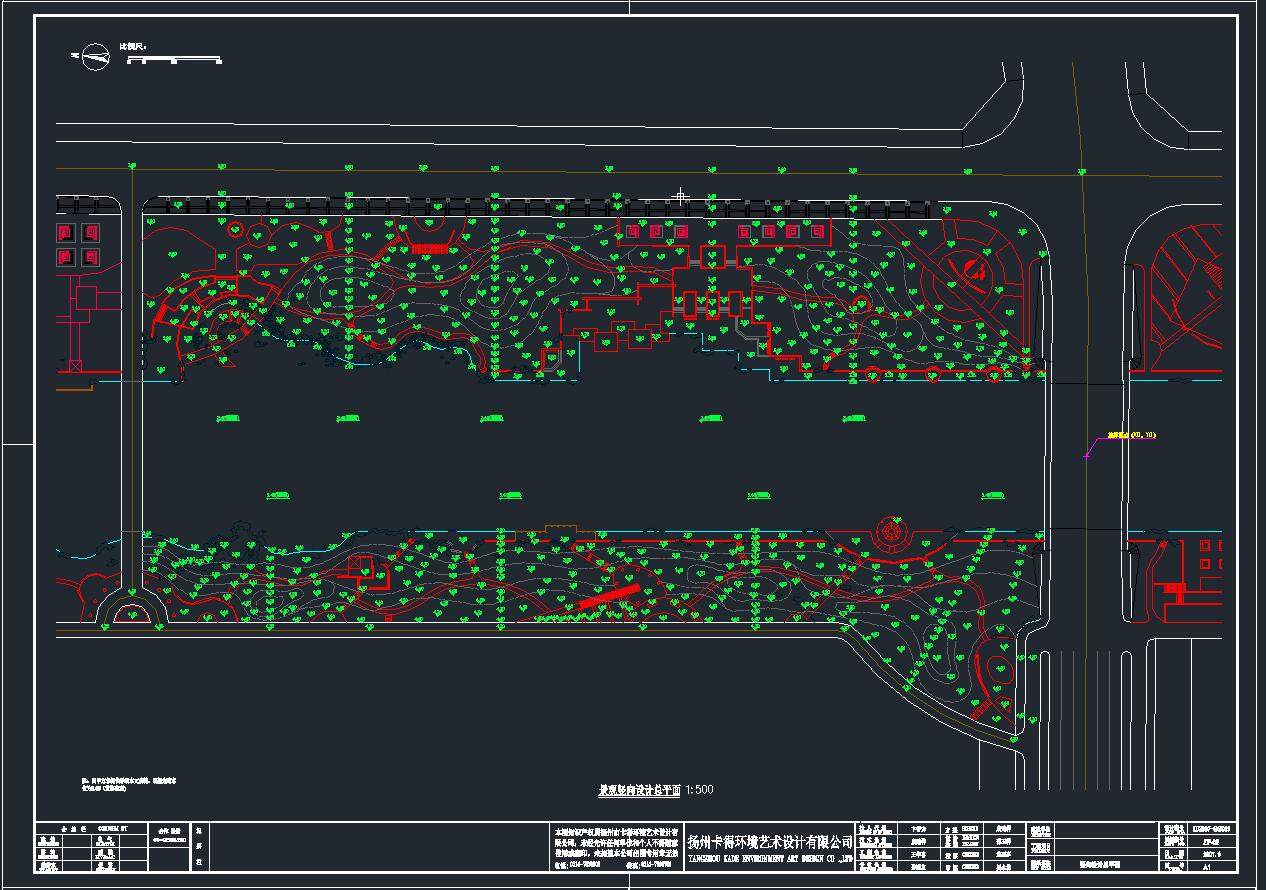Click the copyright notice text block
Viewport: 1266px width, 890px height.
click(617, 842)
